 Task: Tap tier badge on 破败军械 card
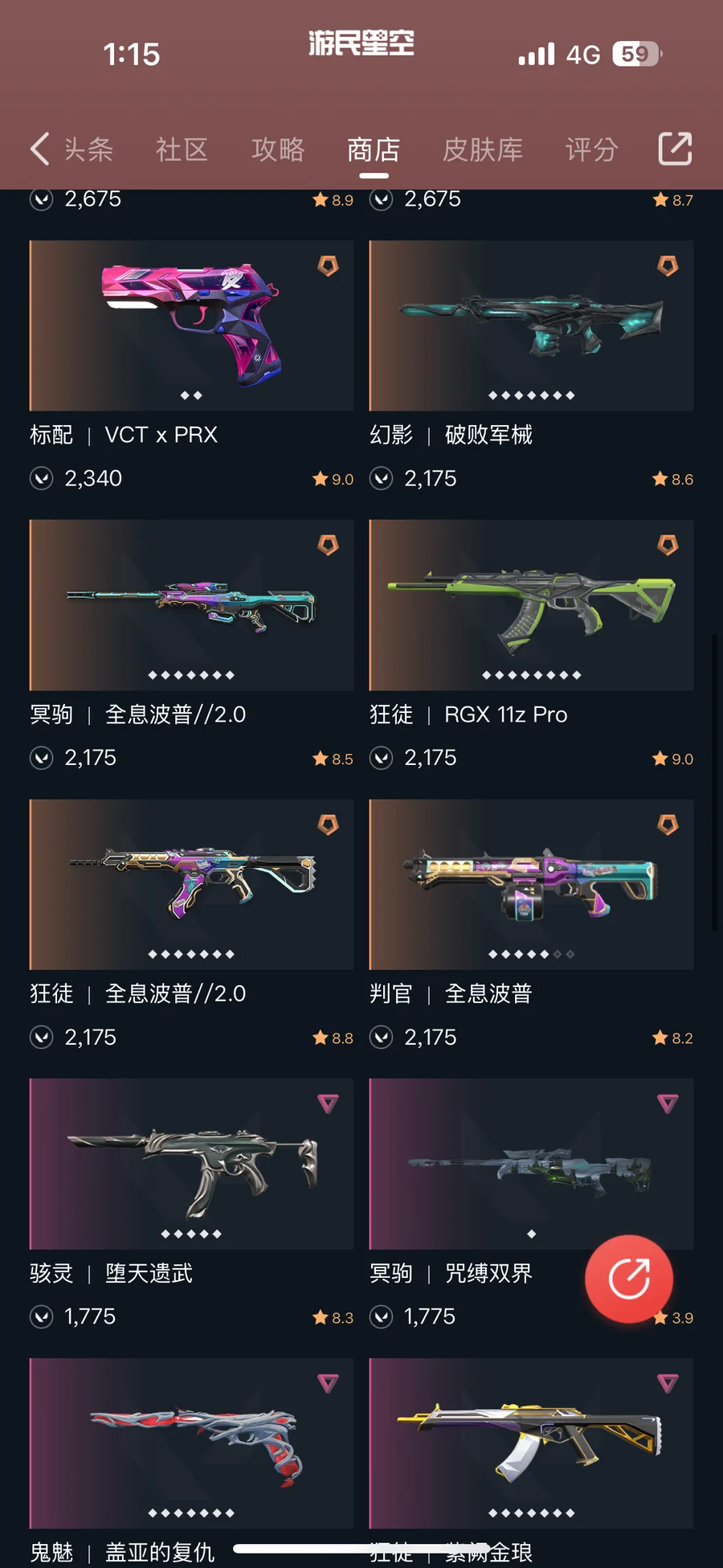pos(668,265)
